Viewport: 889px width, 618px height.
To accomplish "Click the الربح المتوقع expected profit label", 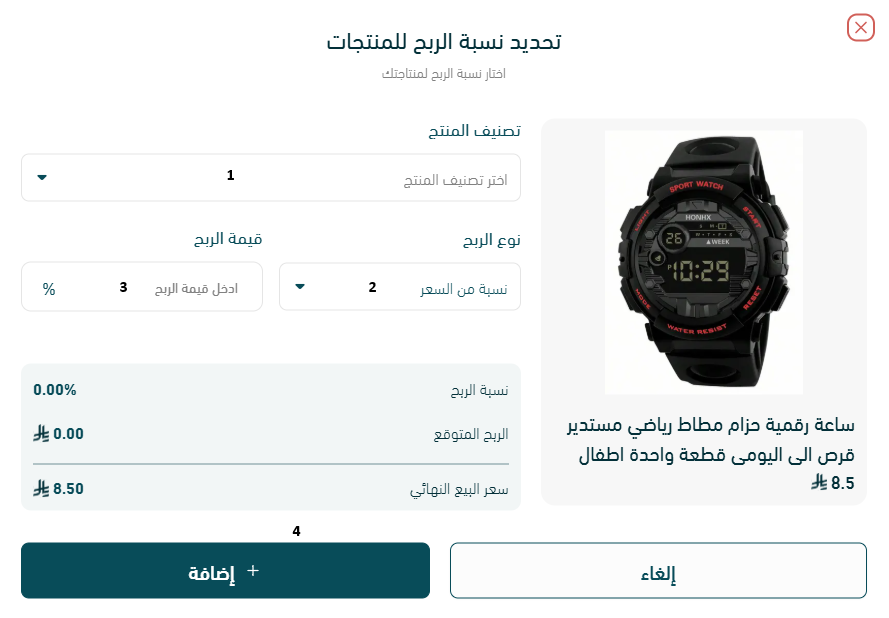I will [471, 434].
